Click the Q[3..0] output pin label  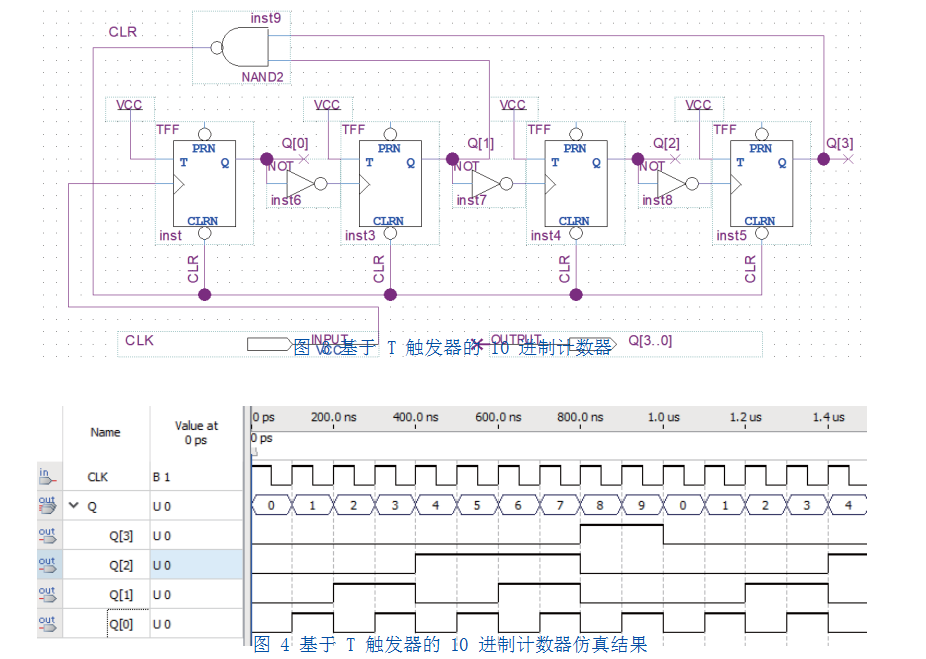coord(650,341)
